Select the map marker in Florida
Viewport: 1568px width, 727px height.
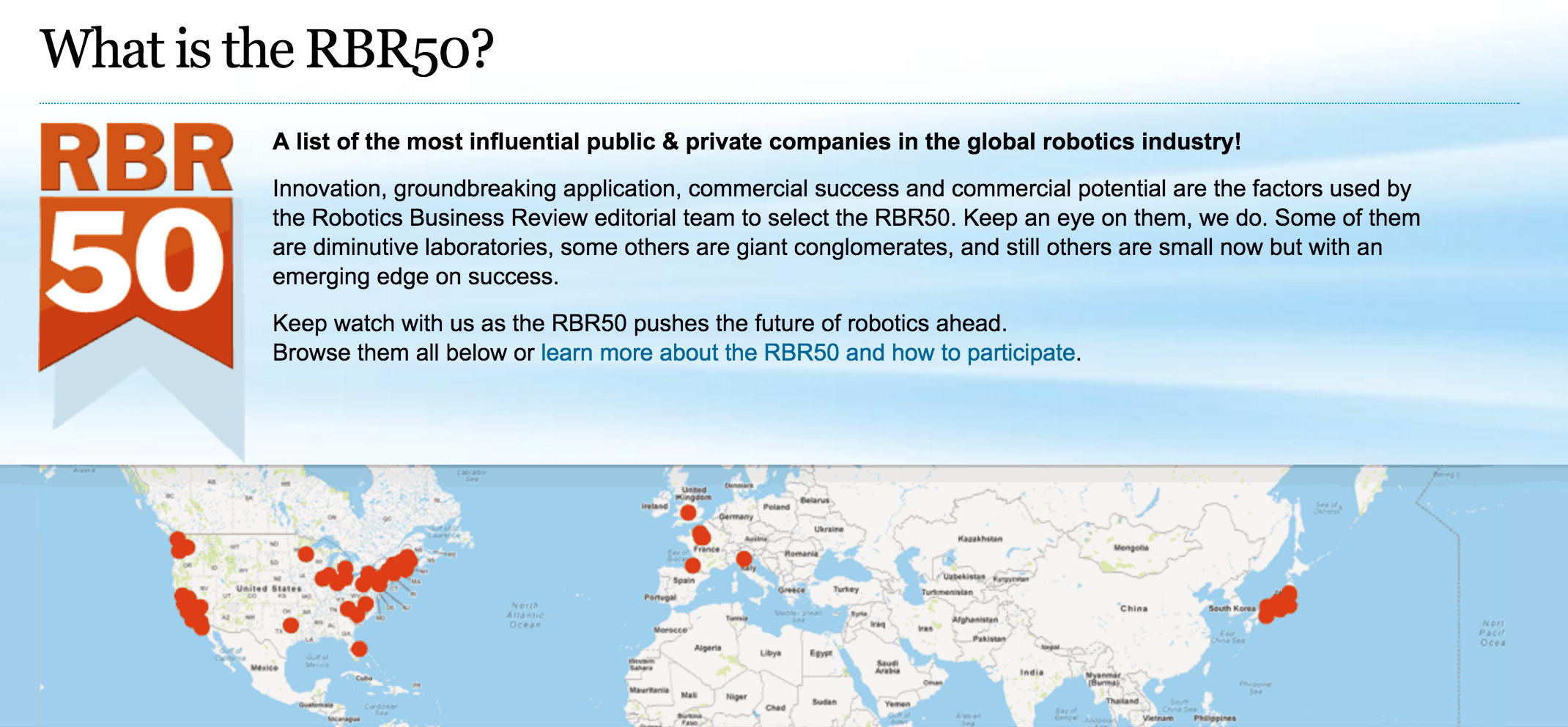359,649
